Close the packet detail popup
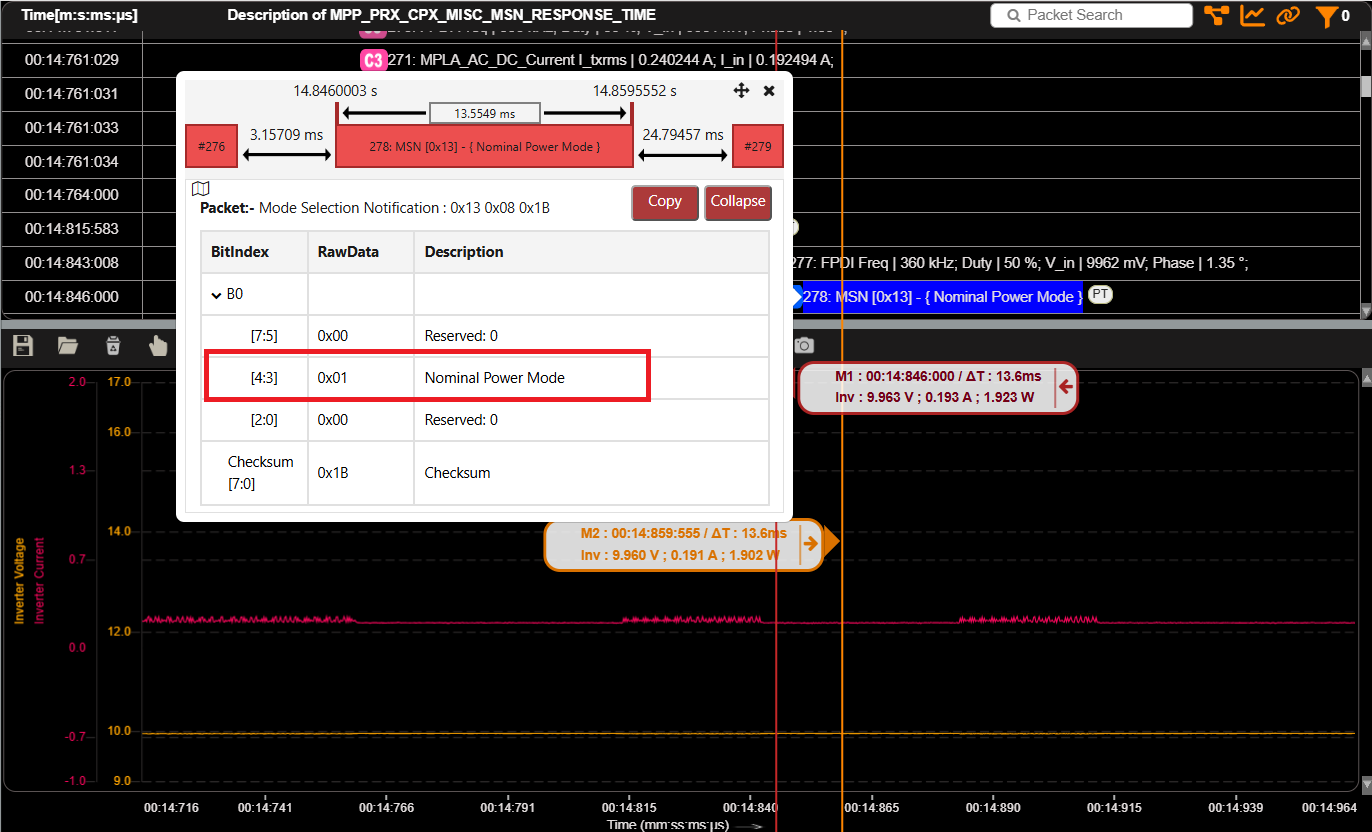Viewport: 1372px width, 832px height. pos(769,91)
